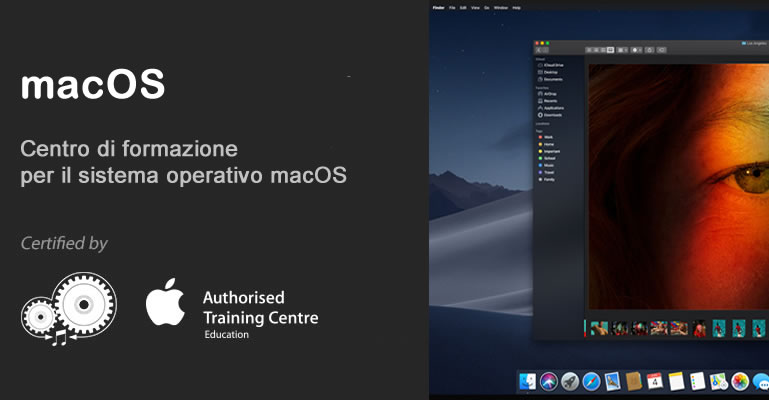This screenshot has width=769, height=400.
Task: Open the Finder menu in menu bar
Action: [438, 8]
